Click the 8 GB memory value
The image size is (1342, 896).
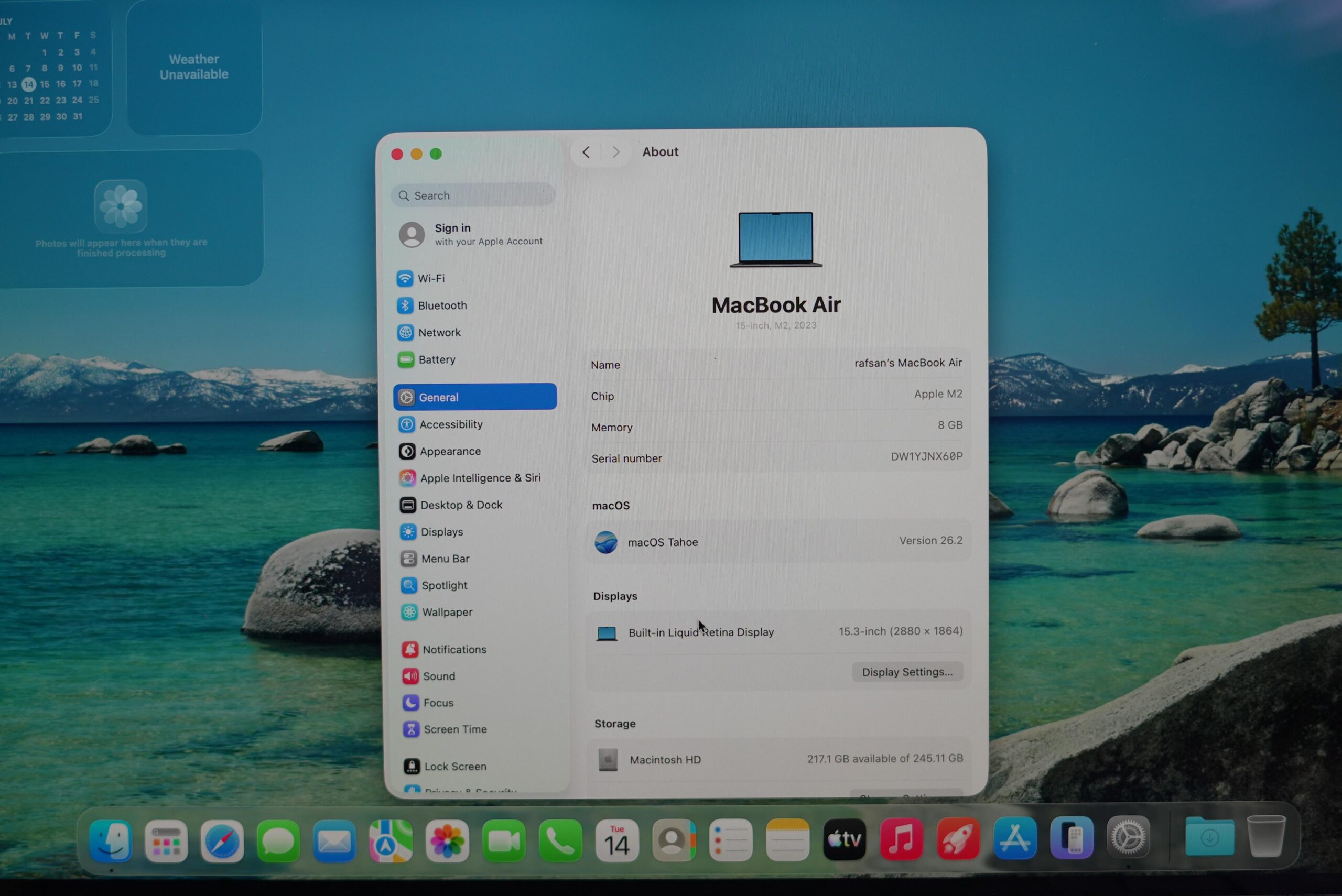[x=950, y=425]
